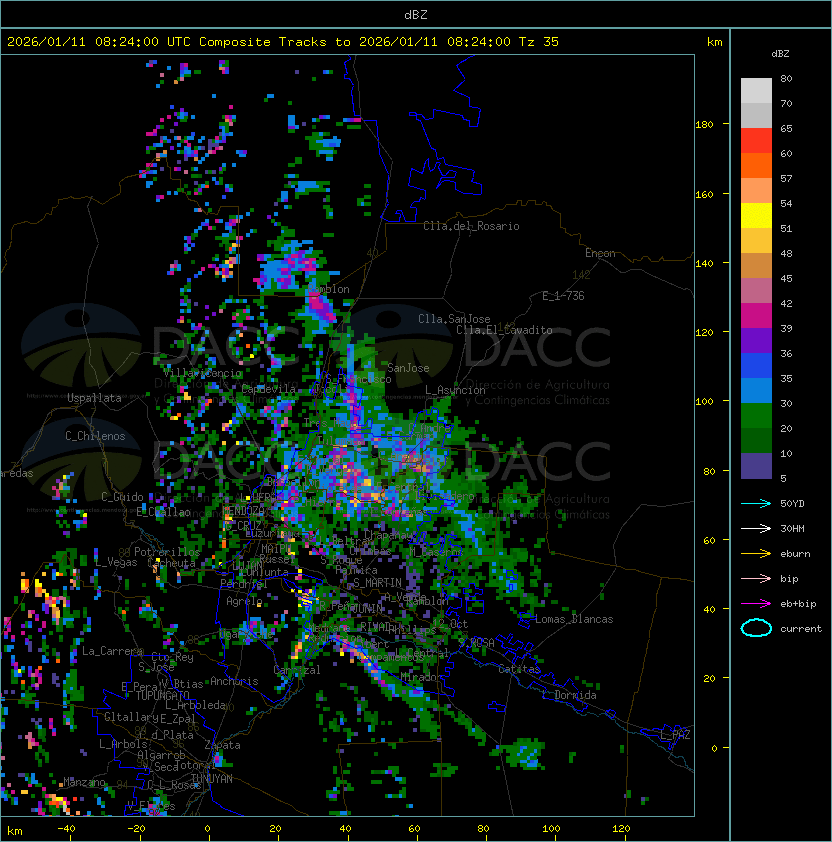This screenshot has width=832, height=842.
Task: Click the pink bip arrow legend icon
Action: 756,578
